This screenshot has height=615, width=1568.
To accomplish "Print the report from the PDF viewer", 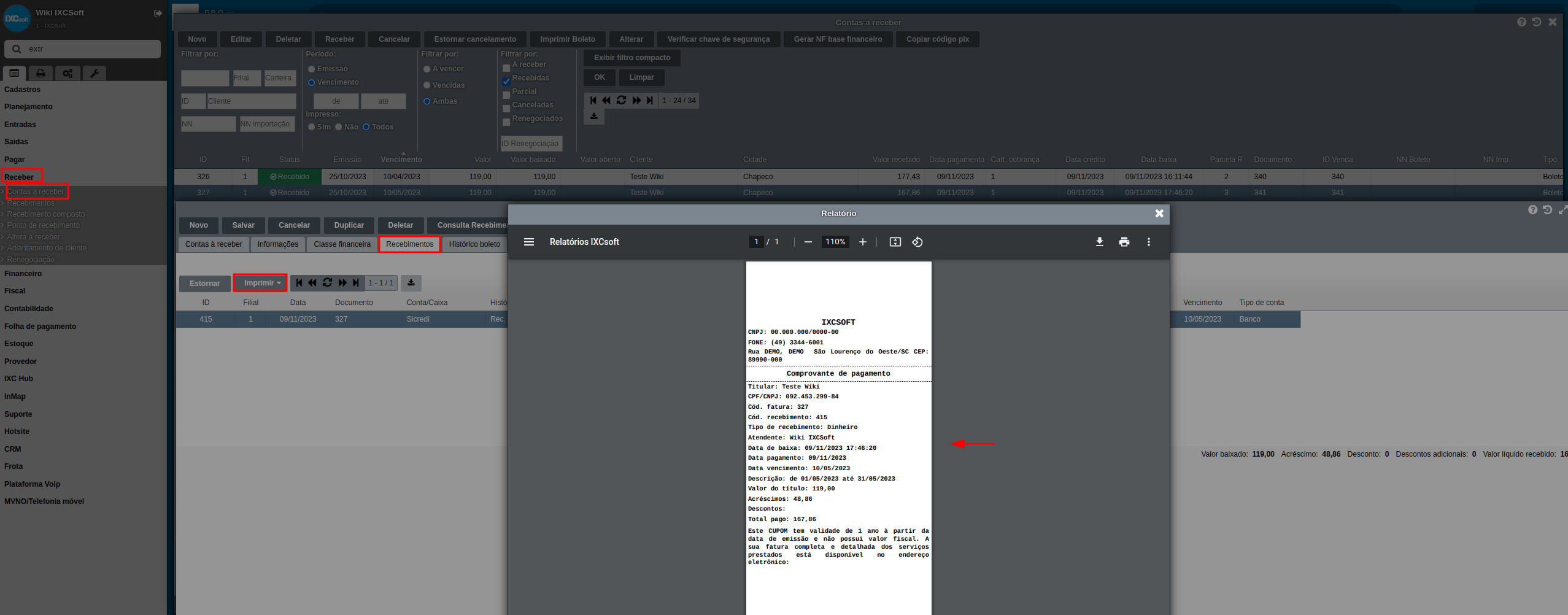I will point(1124,242).
